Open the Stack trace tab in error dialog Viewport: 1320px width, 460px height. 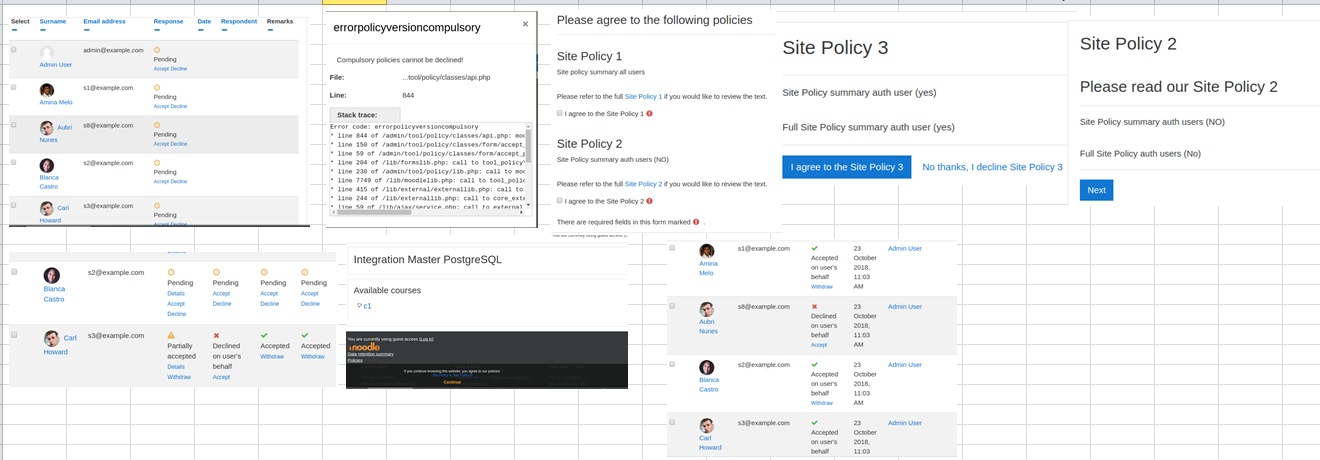pos(365,115)
